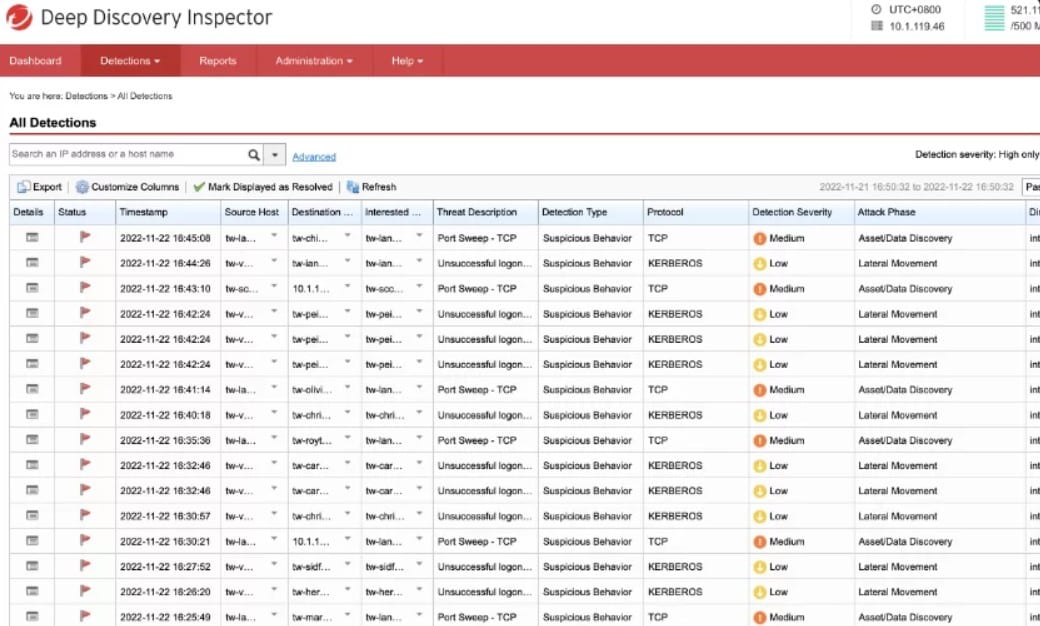The image size is (1040, 626).
Task: Toggle the flag on the 16:25:49 Port Sweep row
Action: point(84,617)
